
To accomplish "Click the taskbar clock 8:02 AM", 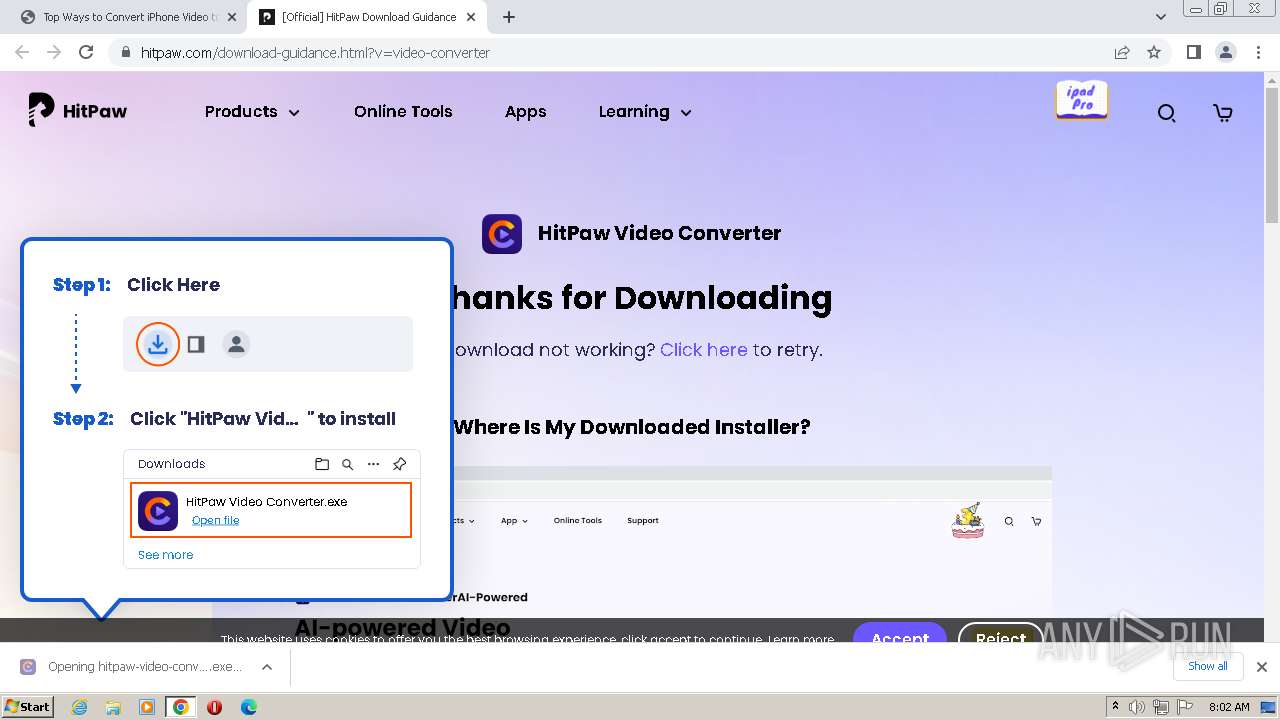I will (1229, 707).
